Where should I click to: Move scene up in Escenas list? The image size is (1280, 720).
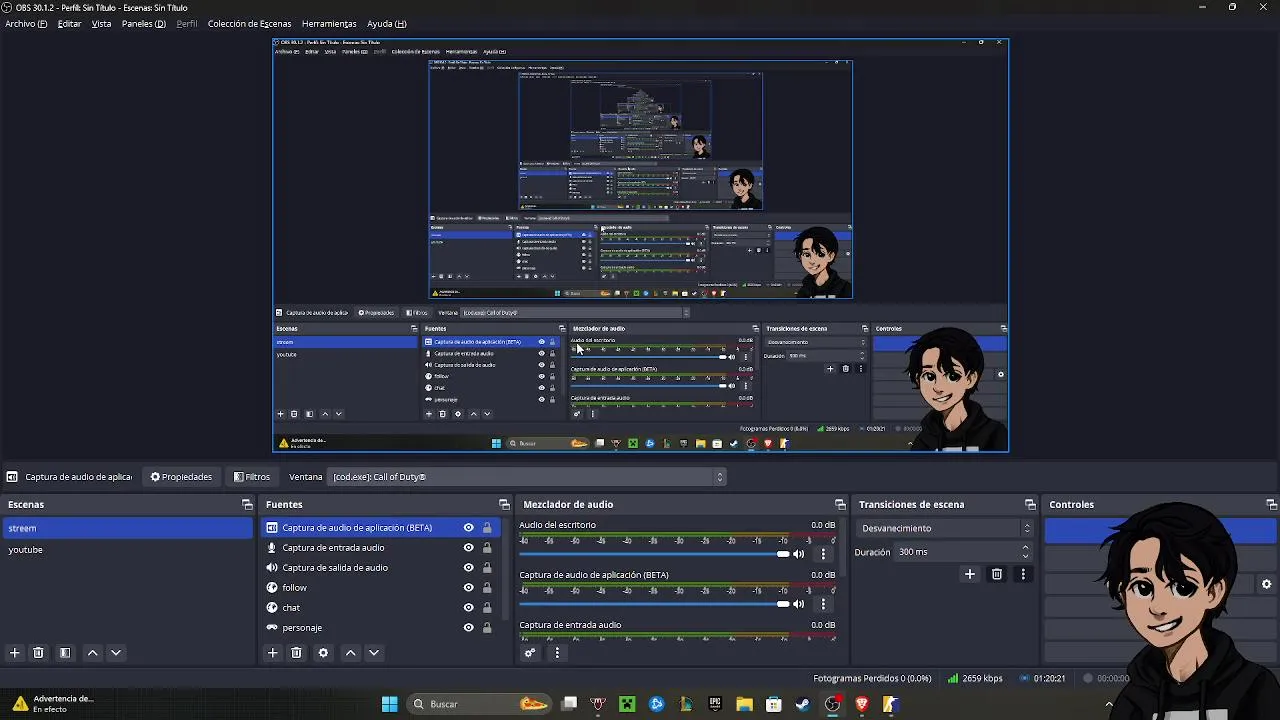93,653
